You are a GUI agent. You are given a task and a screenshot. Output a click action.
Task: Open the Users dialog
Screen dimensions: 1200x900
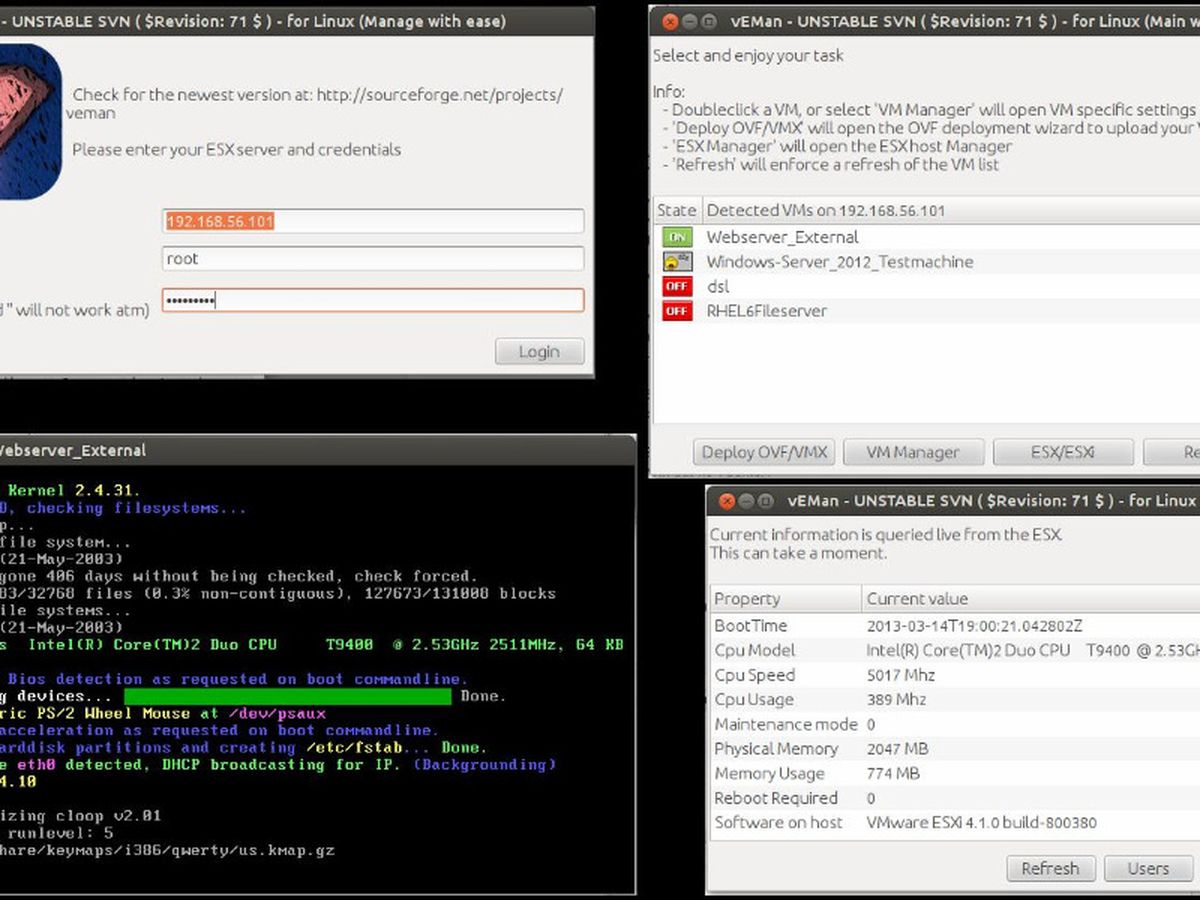[x=1147, y=868]
